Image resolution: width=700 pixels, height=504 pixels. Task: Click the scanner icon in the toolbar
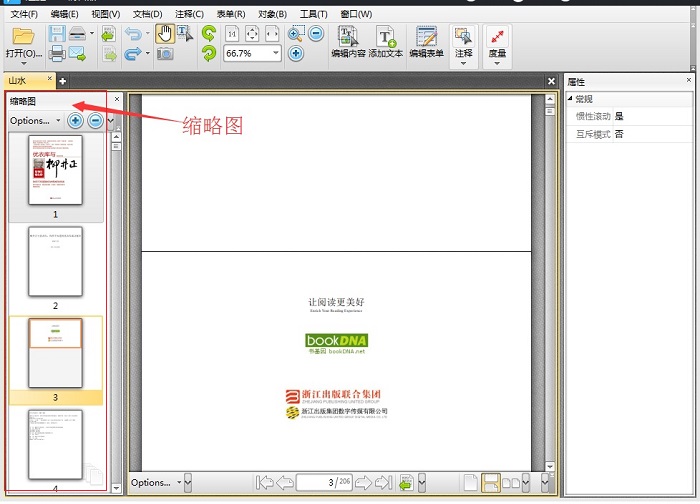[x=77, y=33]
